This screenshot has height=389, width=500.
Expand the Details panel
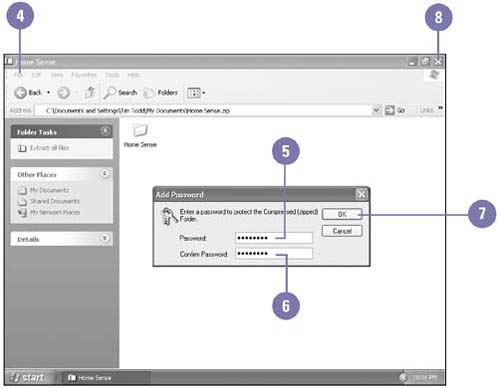click(105, 238)
